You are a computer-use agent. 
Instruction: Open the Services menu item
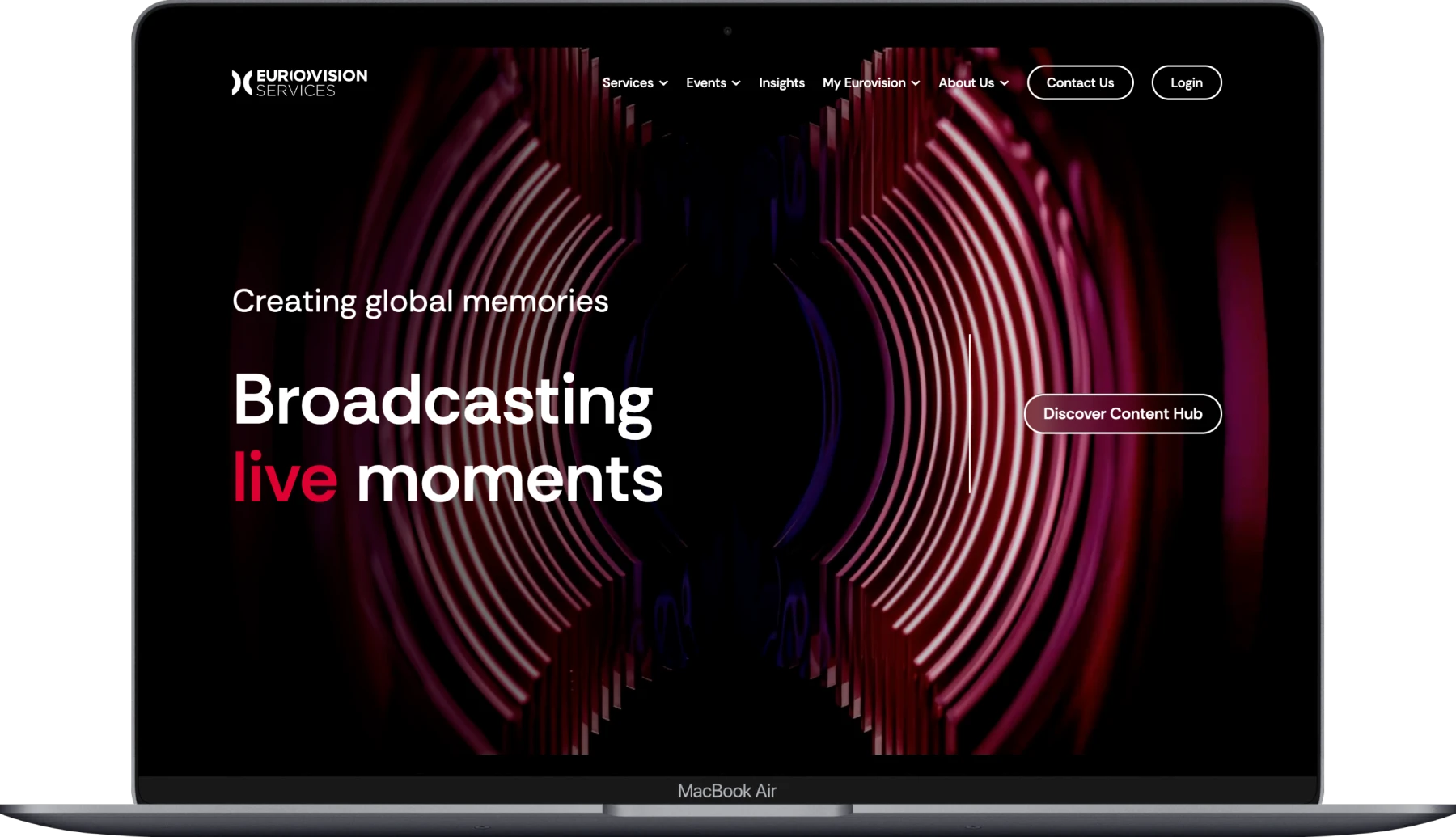[629, 82]
